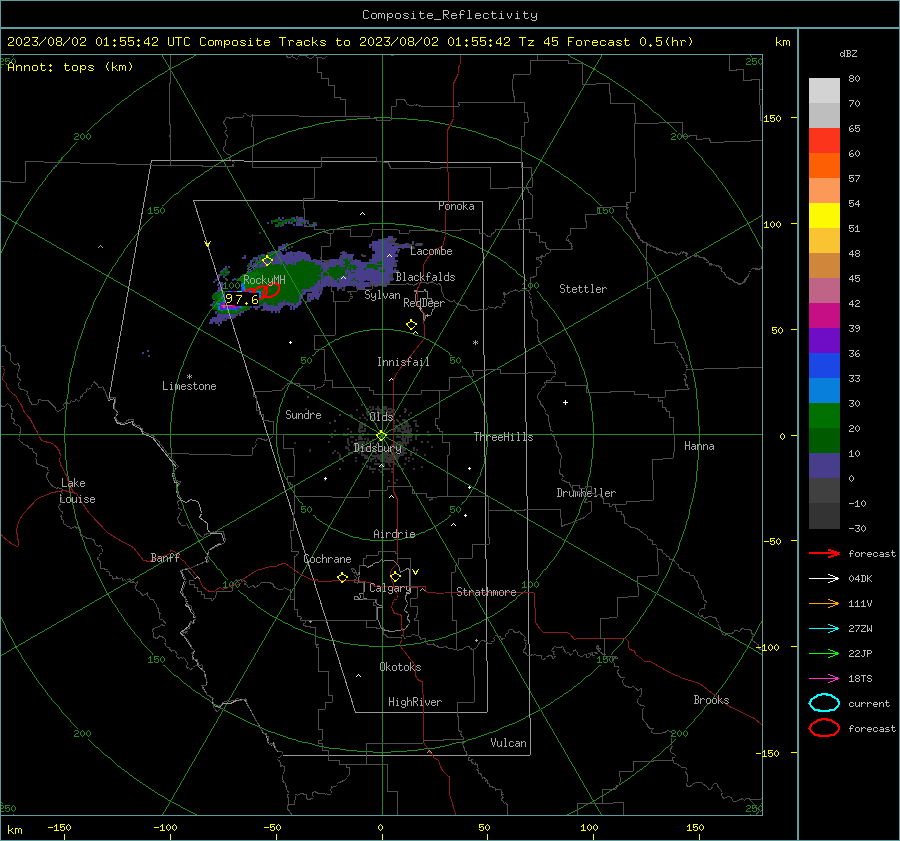Click the yellow diamond marker below RedDeer
This screenshot has height=841, width=900.
tap(412, 324)
